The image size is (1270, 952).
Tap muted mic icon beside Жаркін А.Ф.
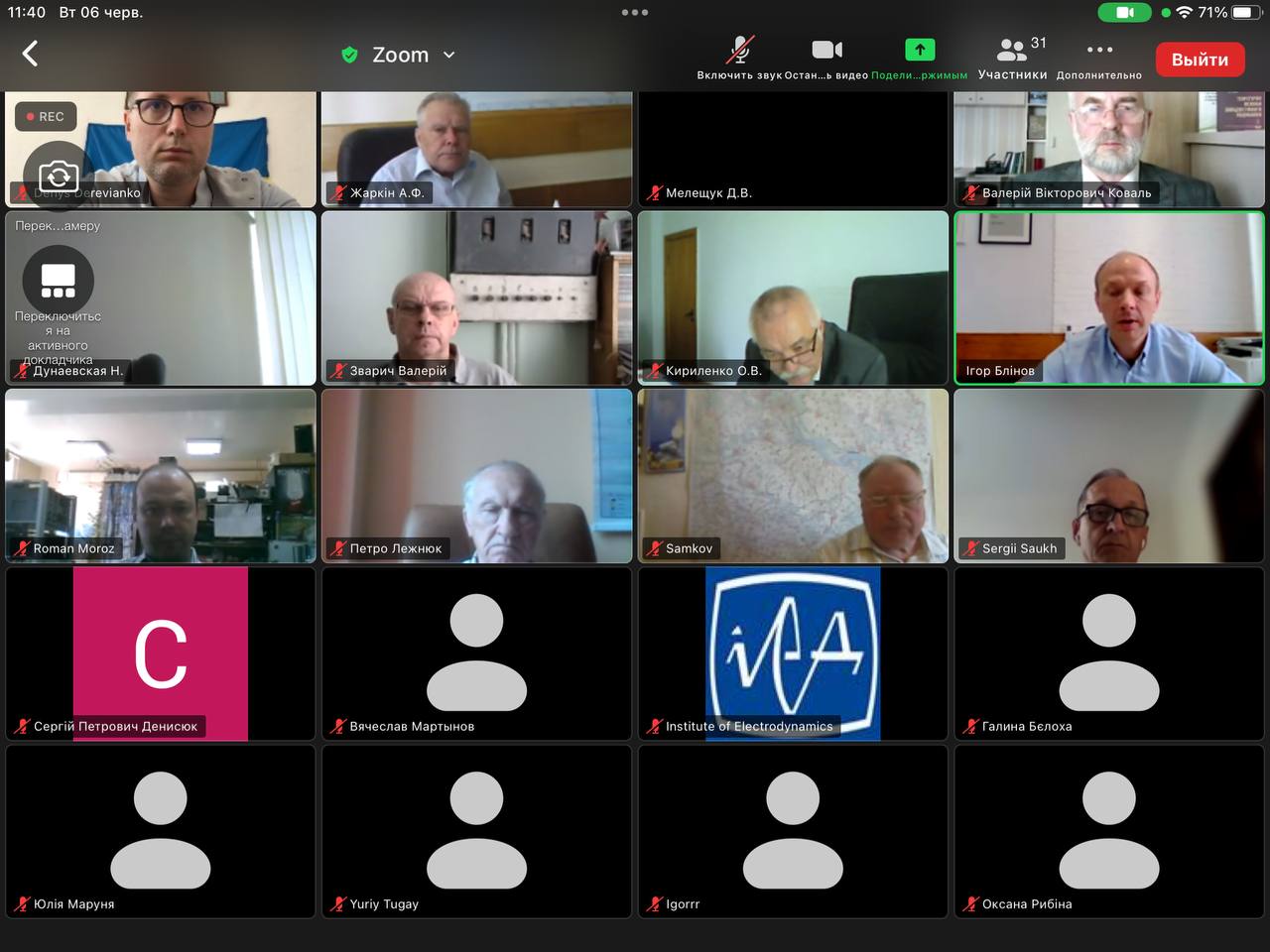[x=338, y=193]
